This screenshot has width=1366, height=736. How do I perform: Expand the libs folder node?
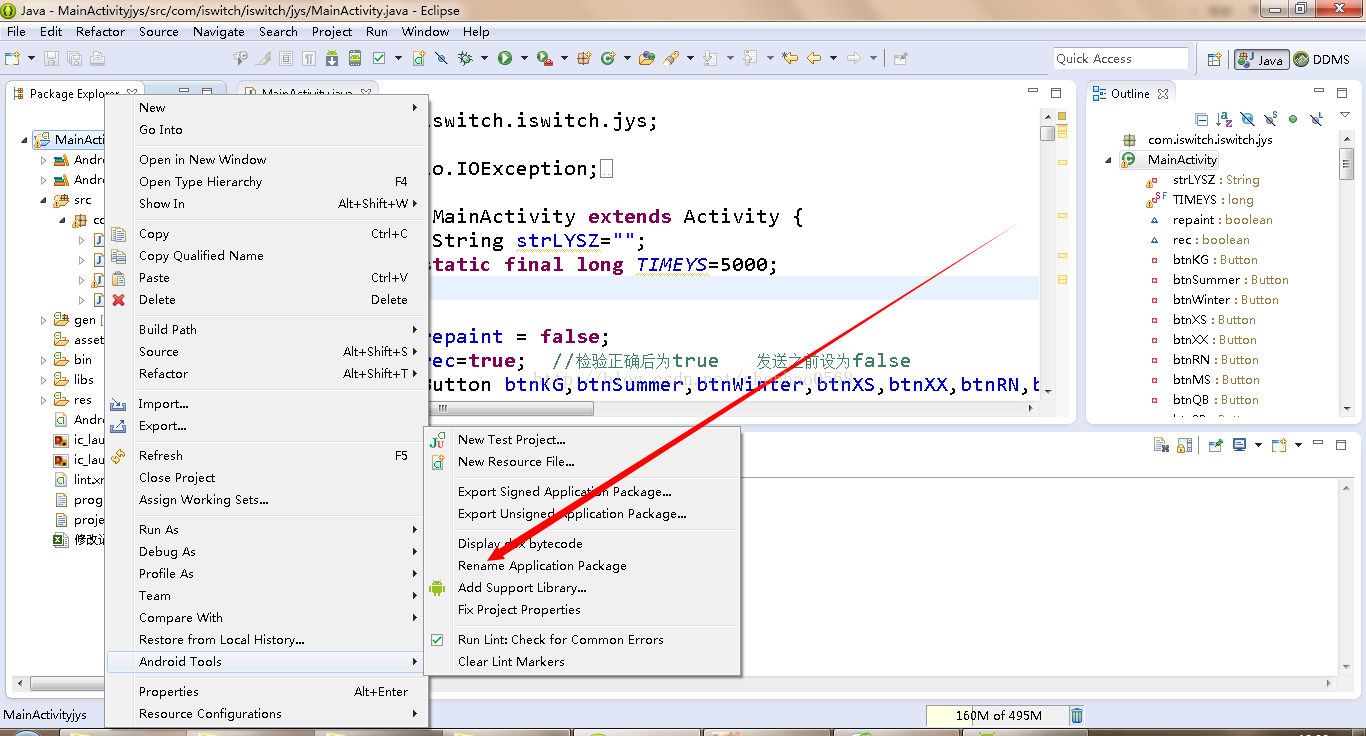click(x=44, y=380)
